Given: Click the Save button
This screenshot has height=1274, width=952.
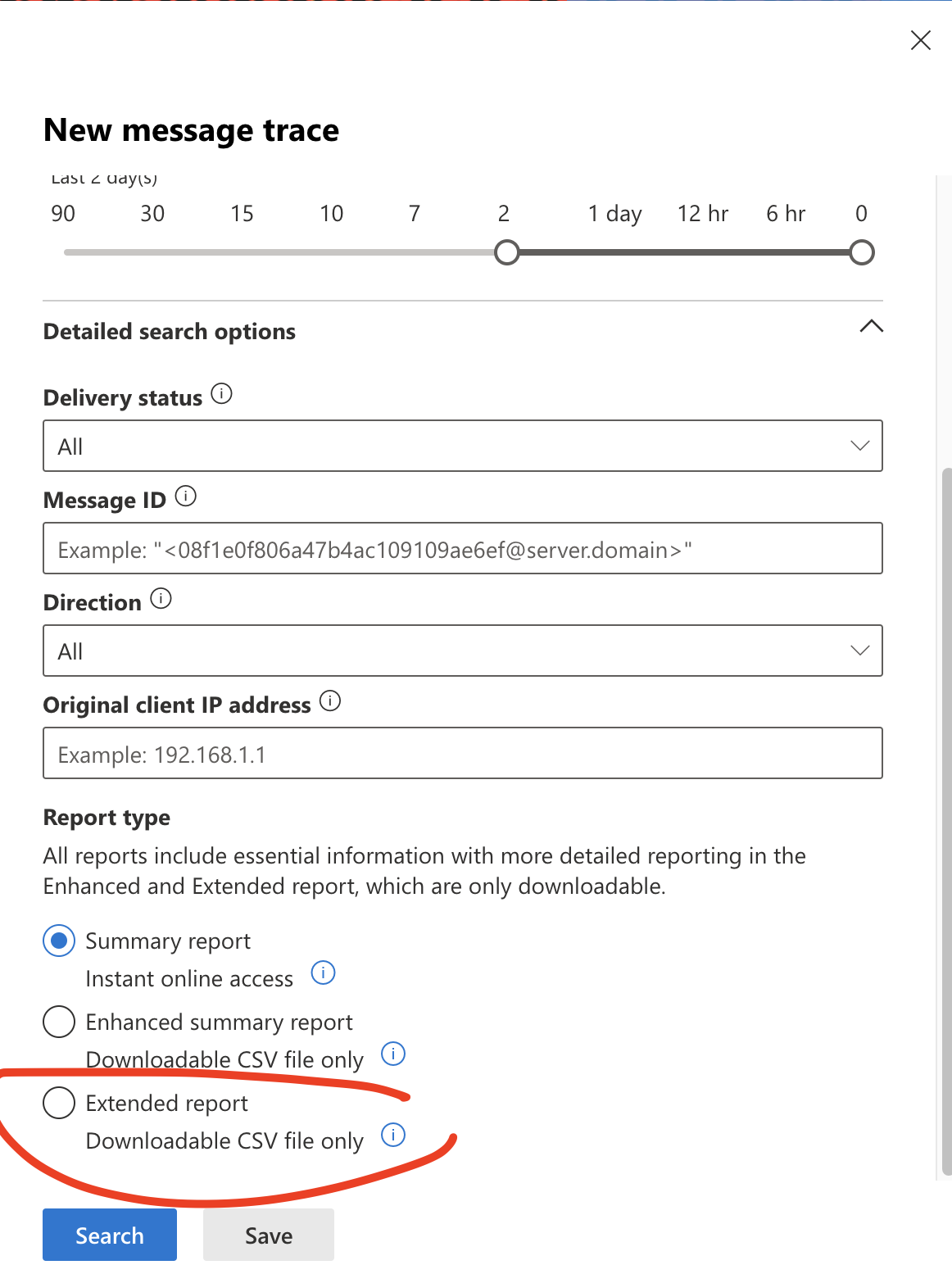Looking at the screenshot, I should (x=269, y=1235).
